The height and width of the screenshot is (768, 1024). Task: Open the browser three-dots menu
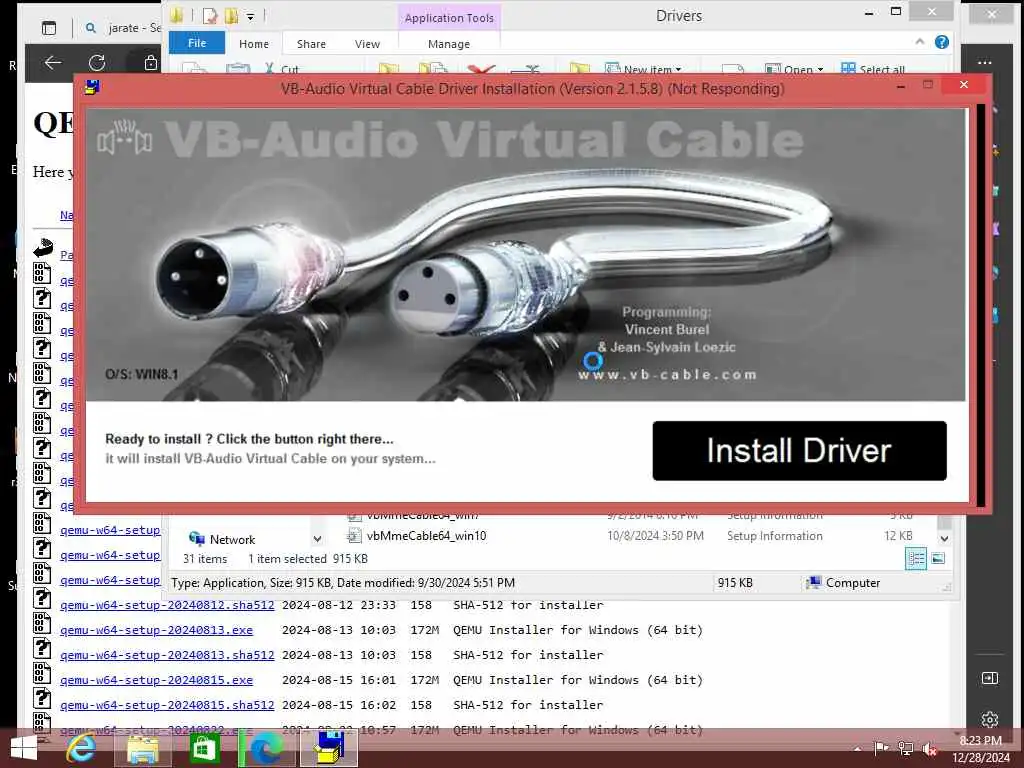click(x=985, y=63)
